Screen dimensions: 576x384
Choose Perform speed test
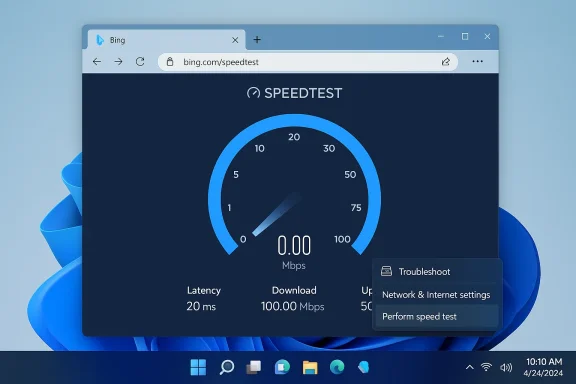[437, 316]
